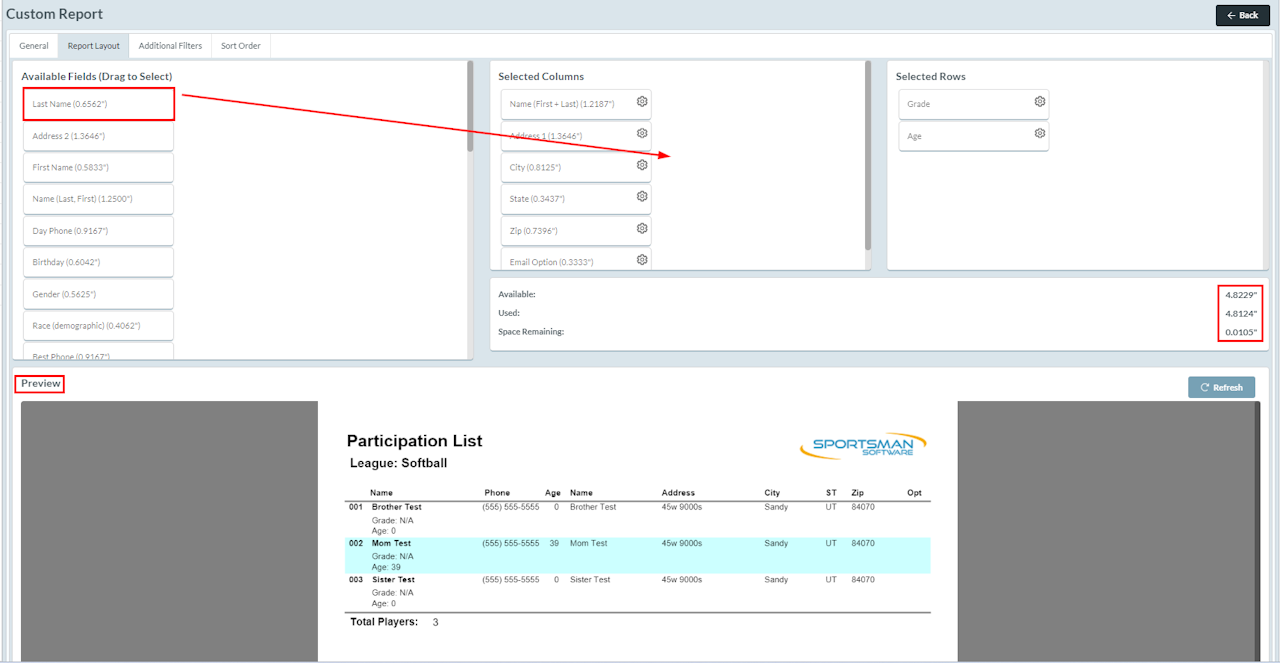This screenshot has width=1280, height=663.
Task: Click the Age selected row card
Action: pos(974,136)
